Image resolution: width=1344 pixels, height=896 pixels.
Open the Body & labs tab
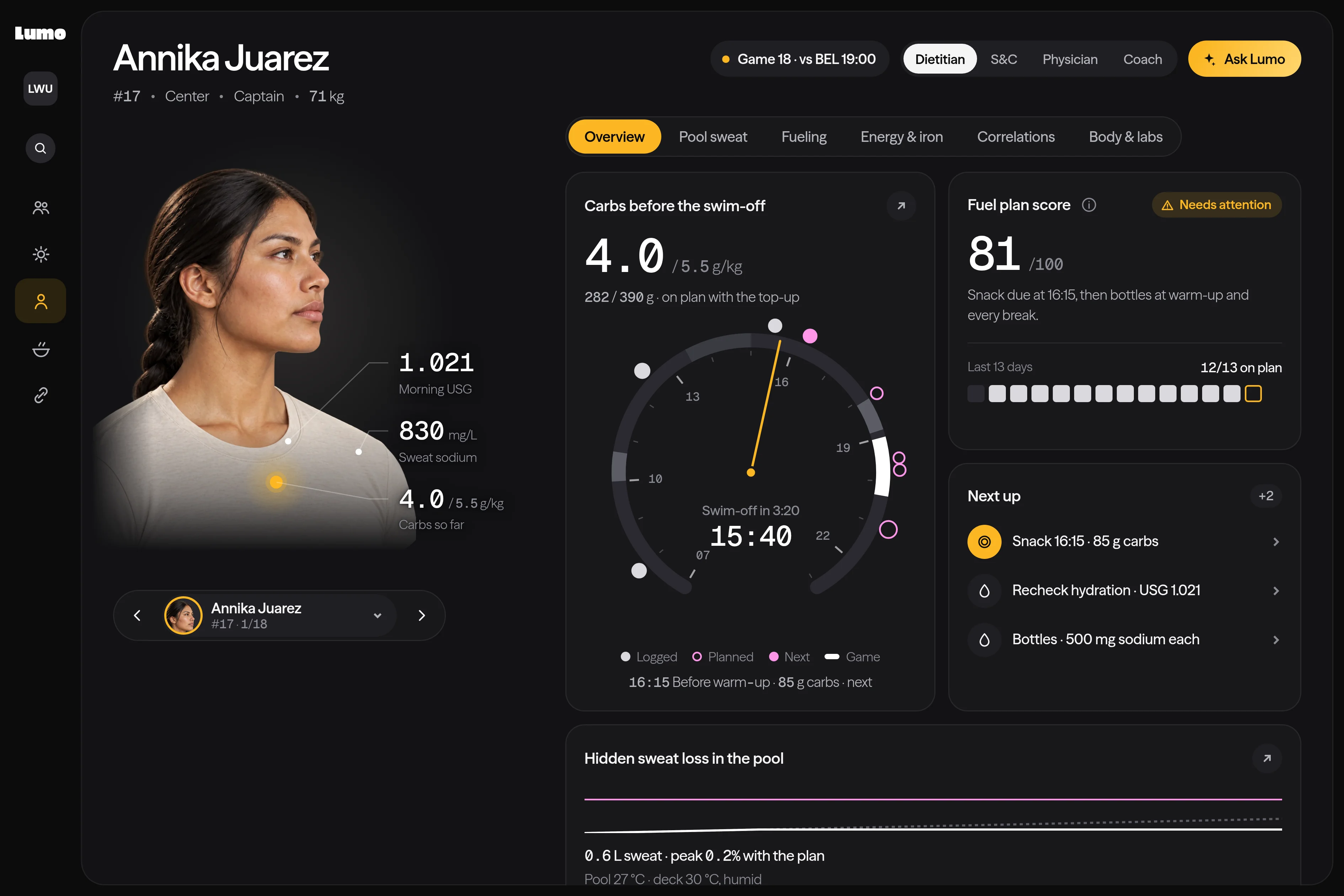coord(1125,137)
